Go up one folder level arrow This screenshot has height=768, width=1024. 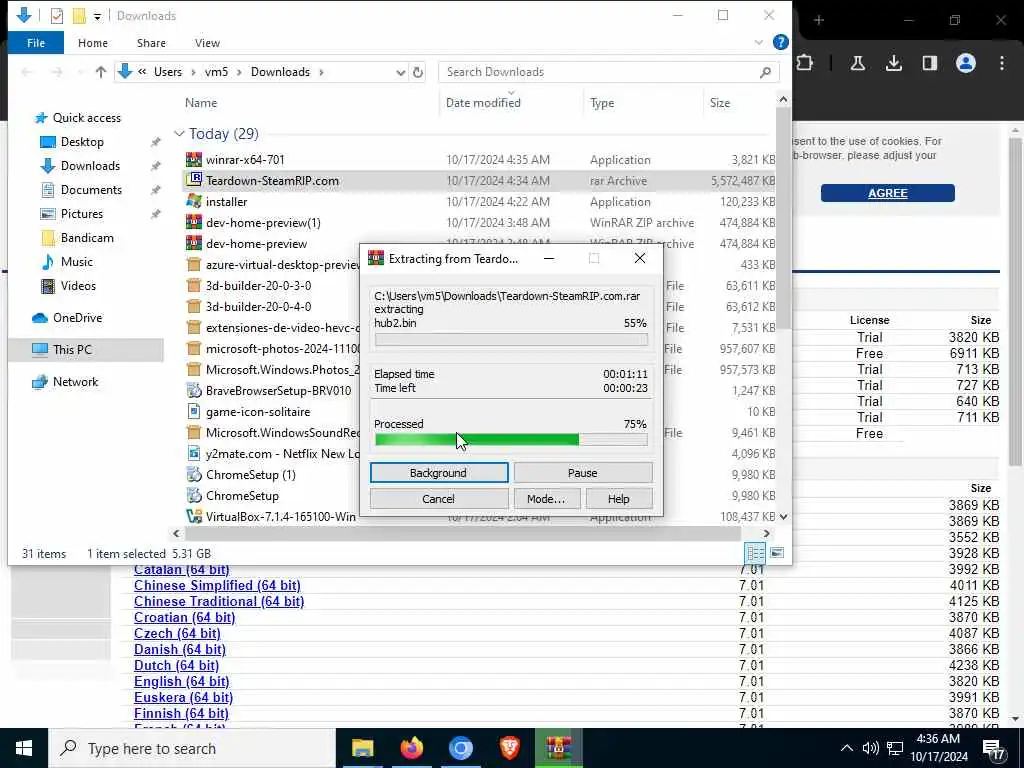[x=101, y=72]
